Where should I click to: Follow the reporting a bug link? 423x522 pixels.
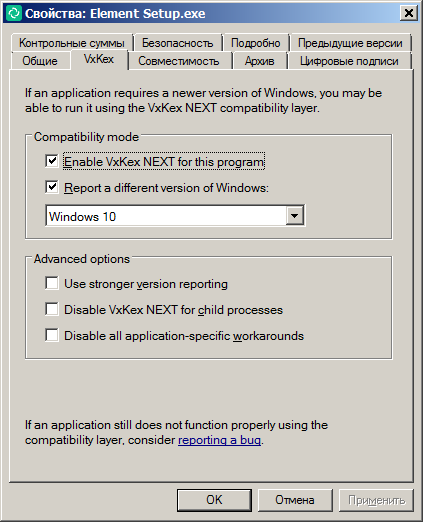coord(219,440)
